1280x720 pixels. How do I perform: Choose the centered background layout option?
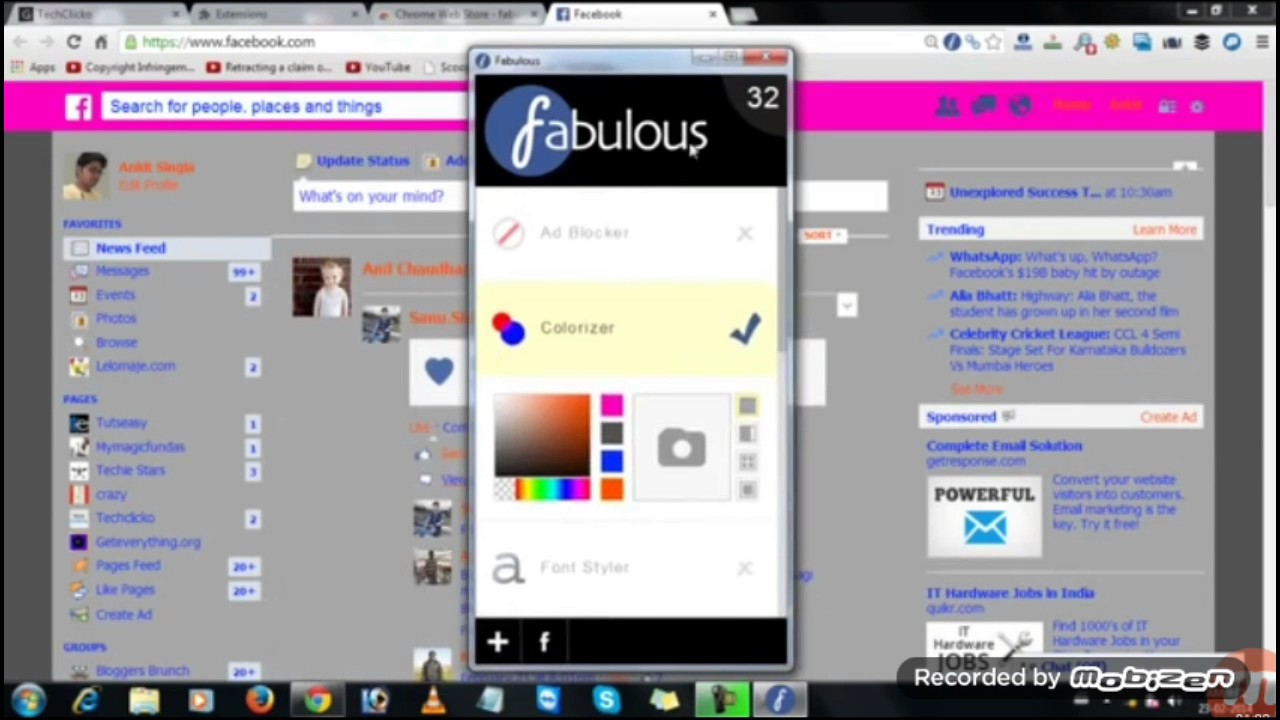[747, 490]
